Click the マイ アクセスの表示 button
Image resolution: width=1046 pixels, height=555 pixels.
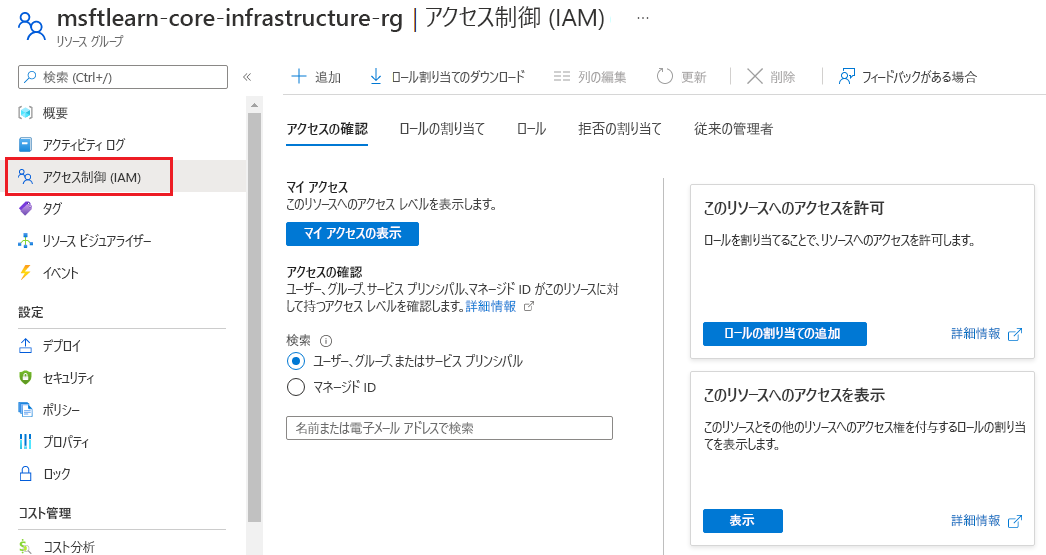tap(352, 233)
